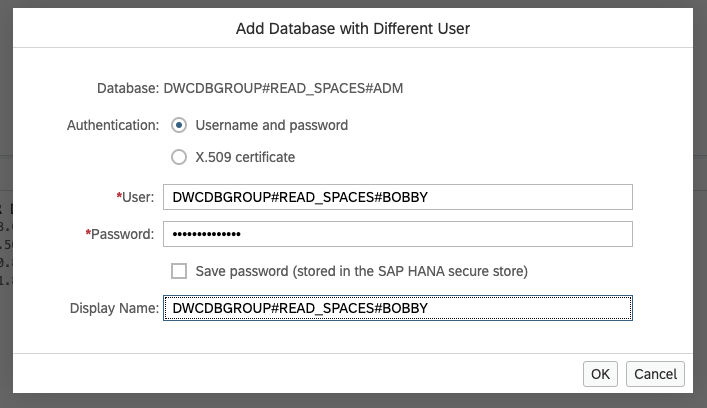Click the Display Name label

pyautogui.click(x=114, y=308)
